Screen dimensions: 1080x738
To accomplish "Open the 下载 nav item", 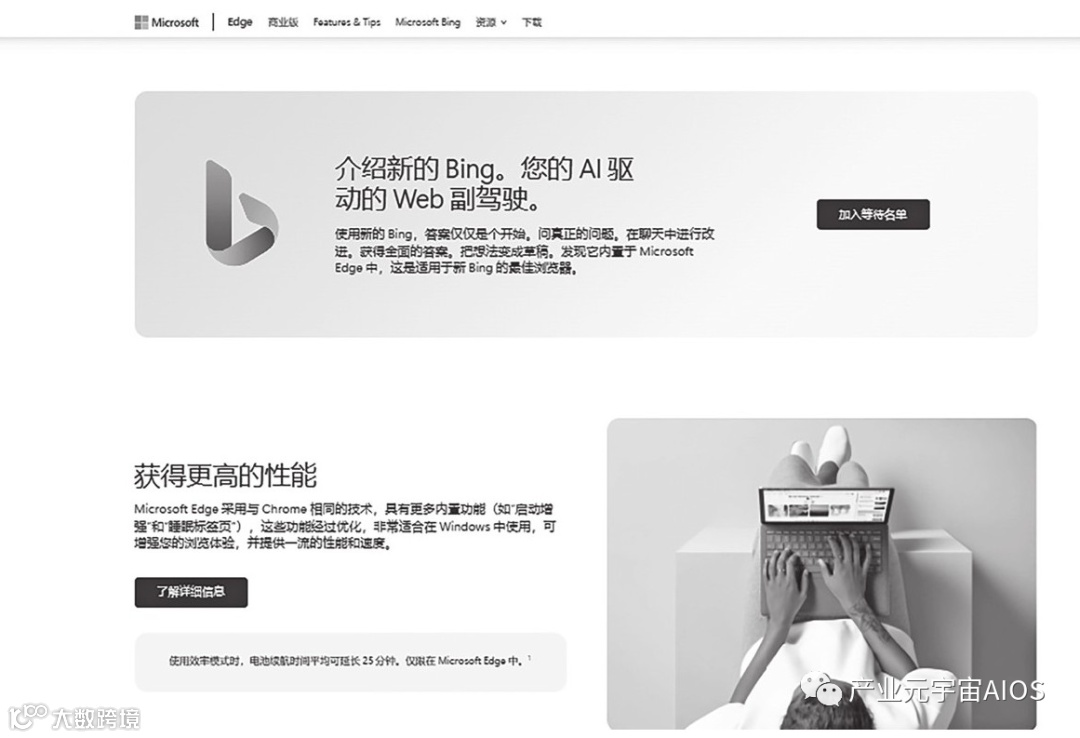I will (x=532, y=22).
